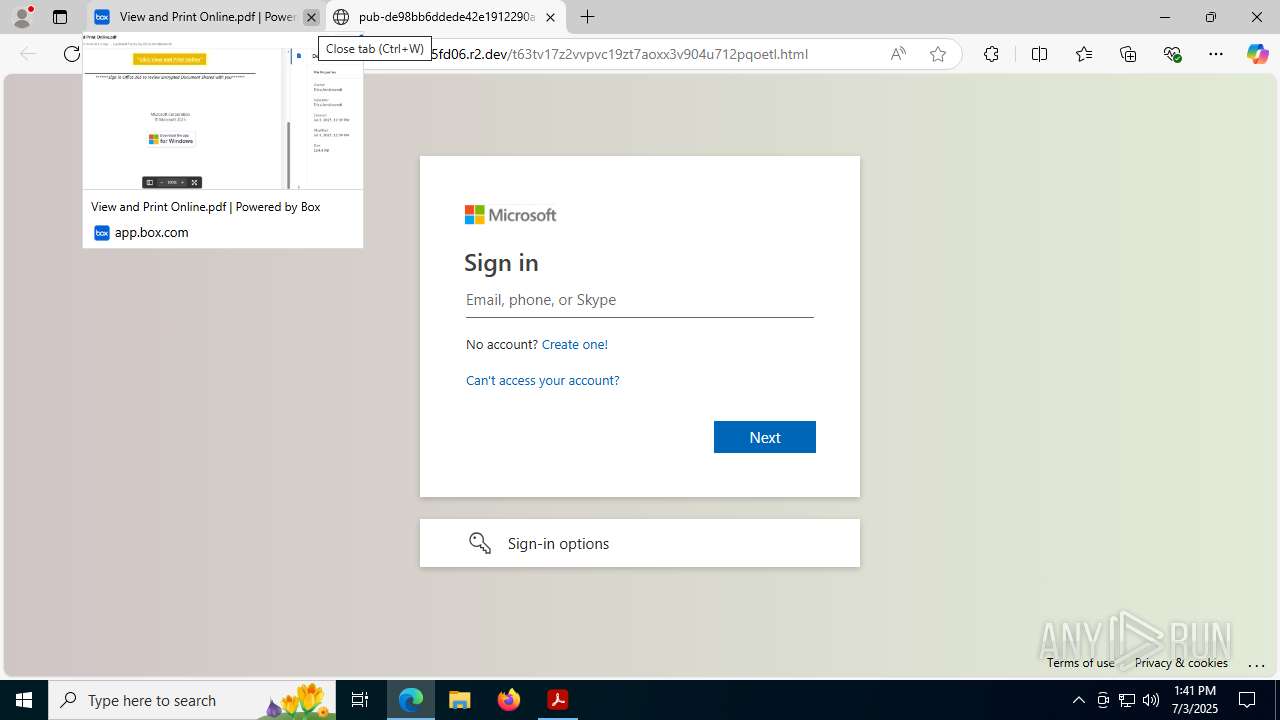Viewport: 1280px width, 720px height.
Task: Open the Windows Start menu
Action: pyautogui.click(x=24, y=700)
